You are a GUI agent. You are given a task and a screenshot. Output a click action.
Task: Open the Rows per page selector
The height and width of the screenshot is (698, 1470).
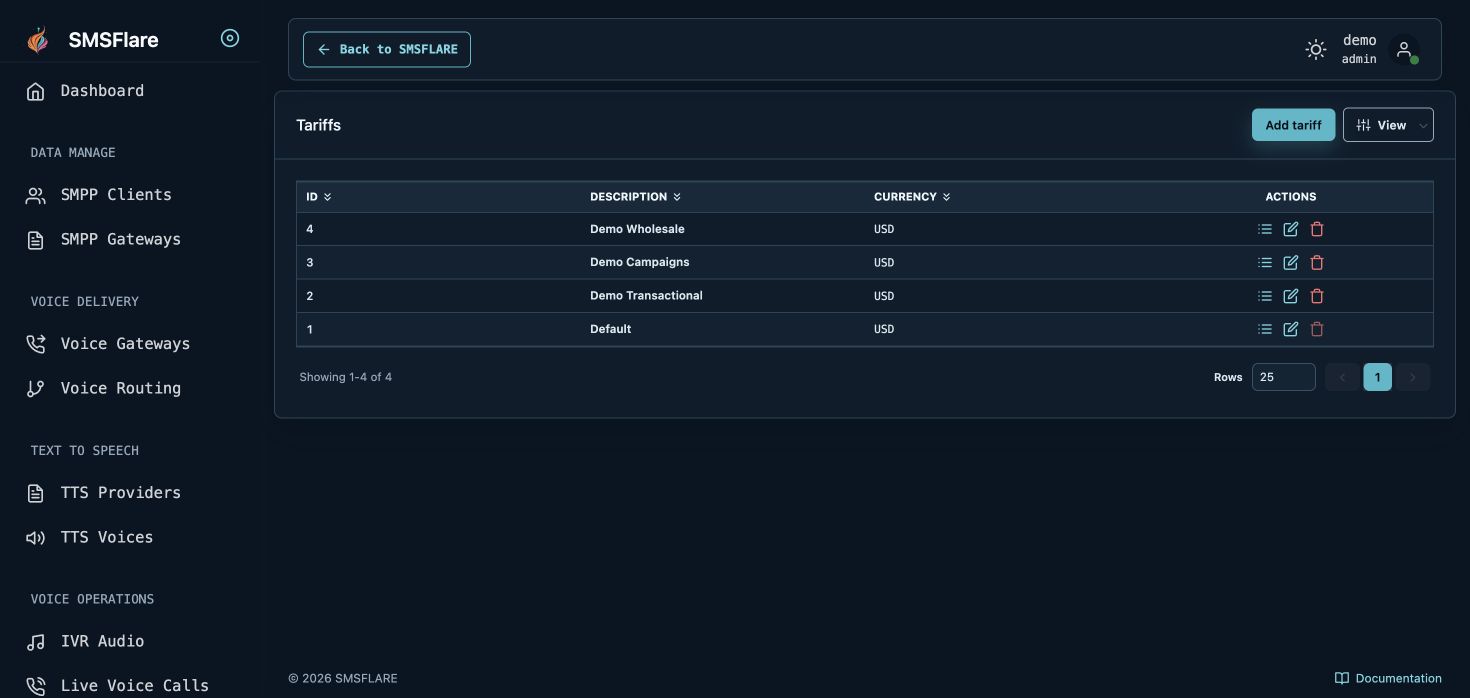[1283, 377]
